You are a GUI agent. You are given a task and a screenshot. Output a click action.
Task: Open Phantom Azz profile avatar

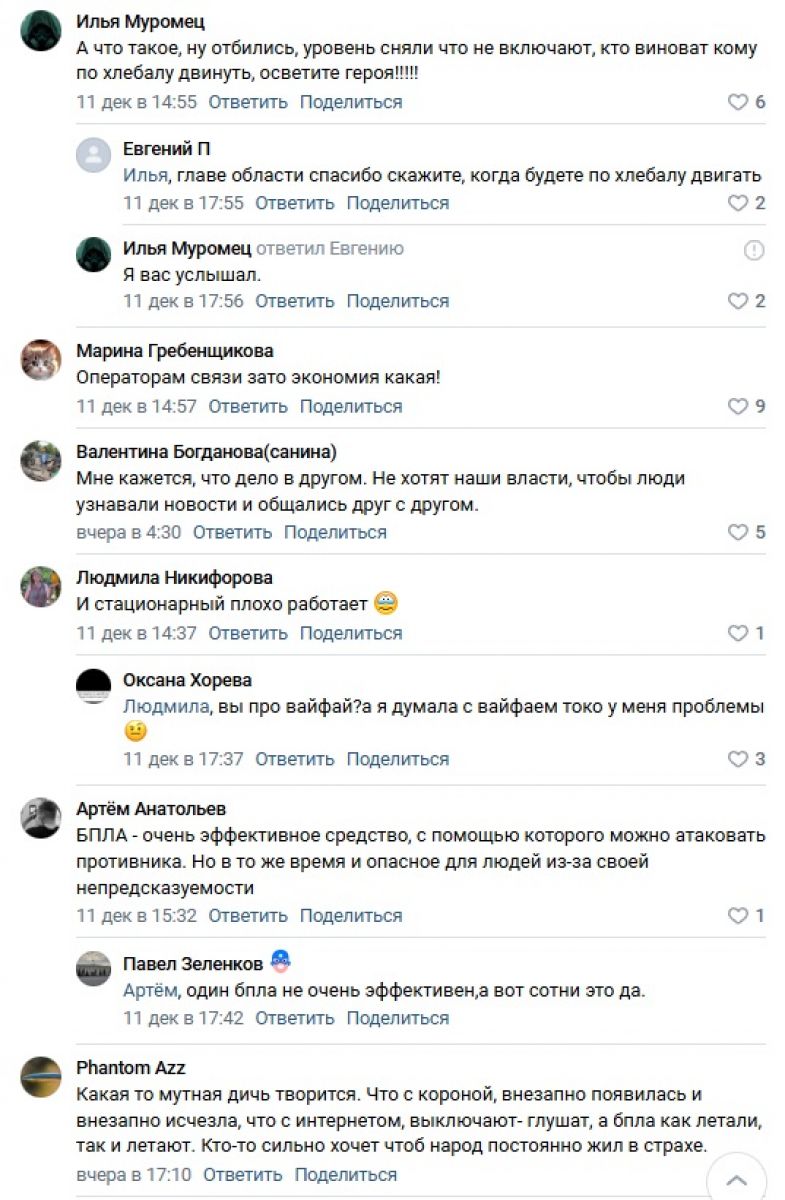coord(41,1076)
